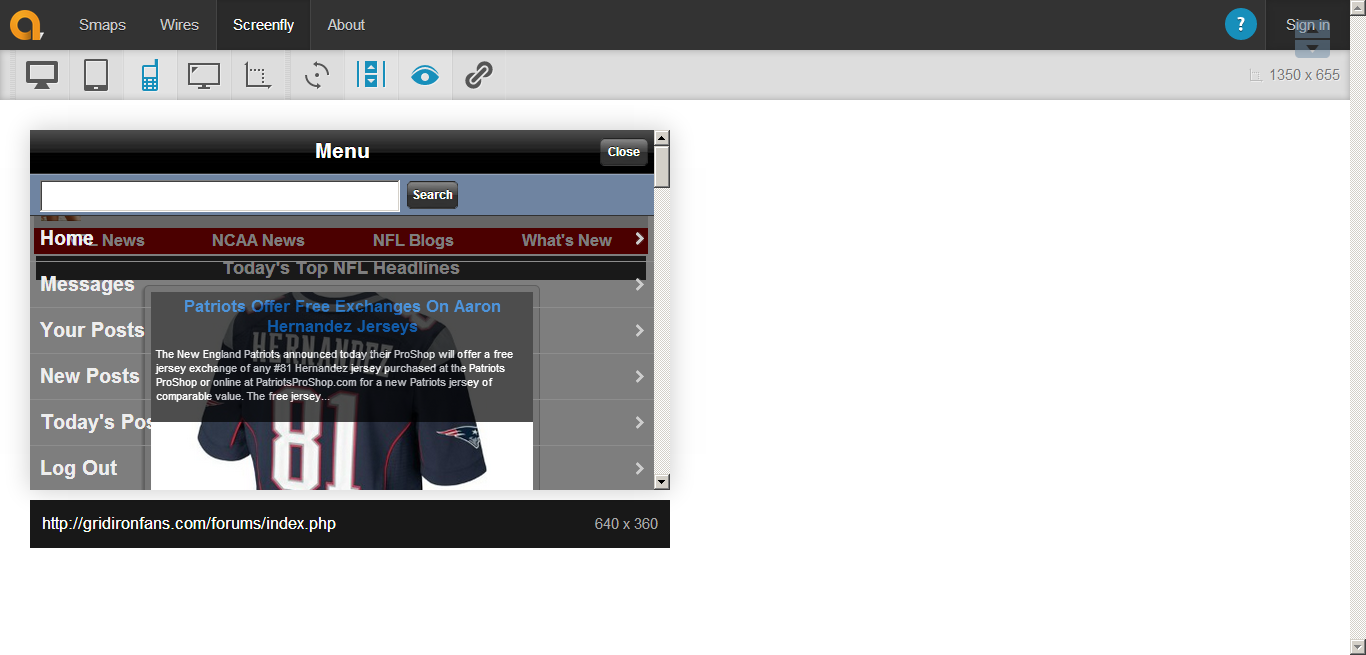This screenshot has width=1366, height=655.
Task: Click the forum search text field
Action: tap(220, 196)
